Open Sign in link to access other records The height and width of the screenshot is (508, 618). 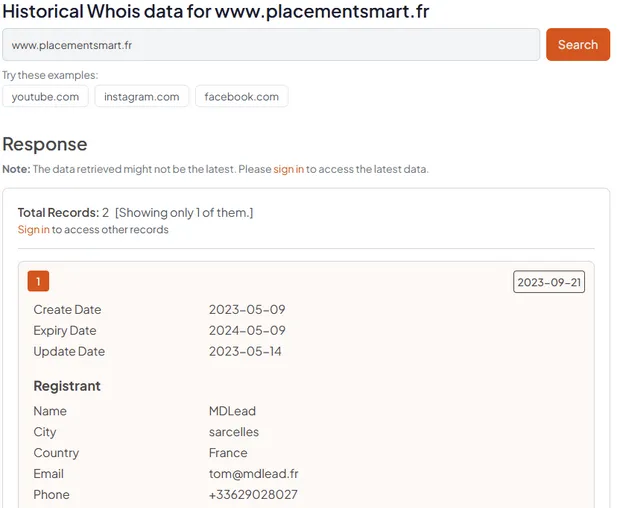coord(33,230)
